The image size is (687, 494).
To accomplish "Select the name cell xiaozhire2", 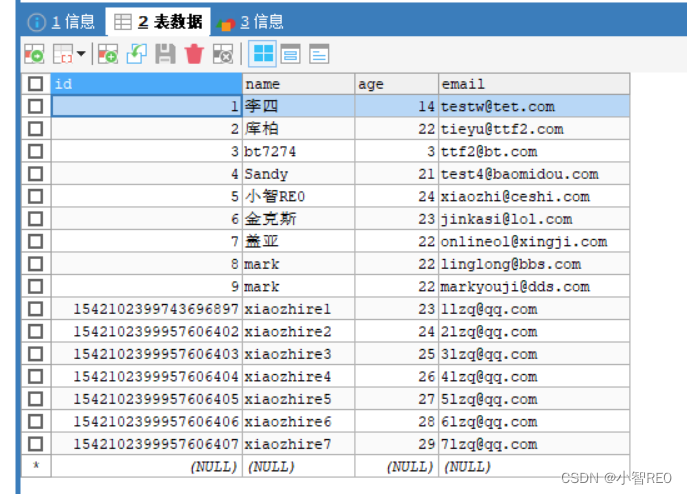I will click(x=298, y=331).
